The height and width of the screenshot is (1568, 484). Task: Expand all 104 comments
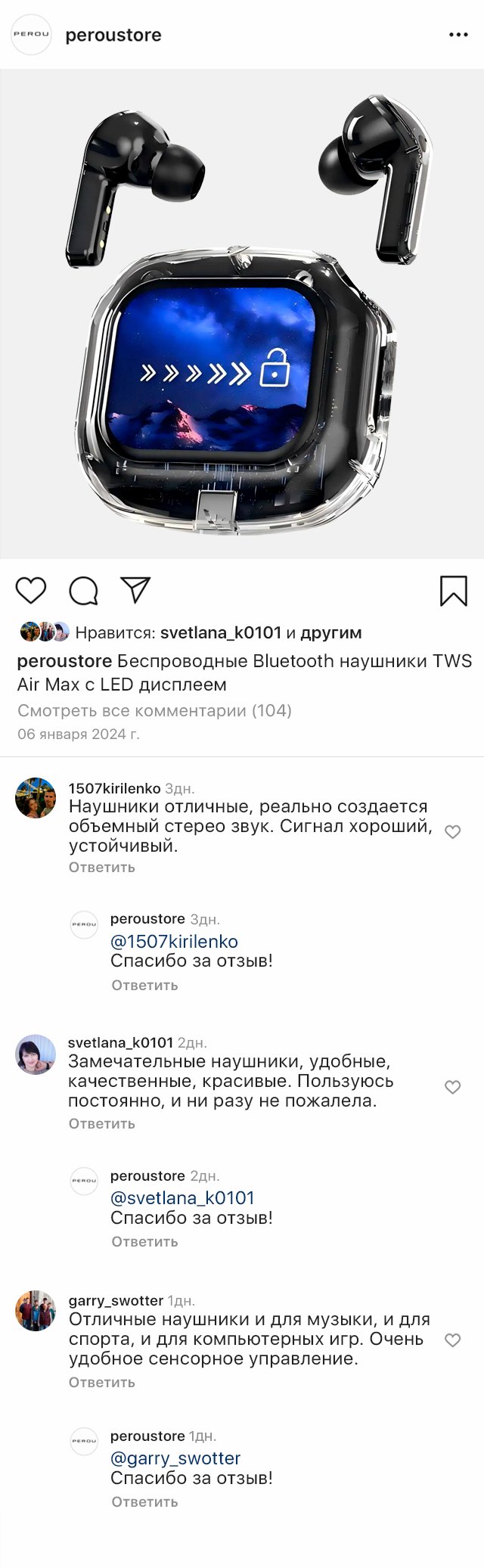pyautogui.click(x=154, y=710)
